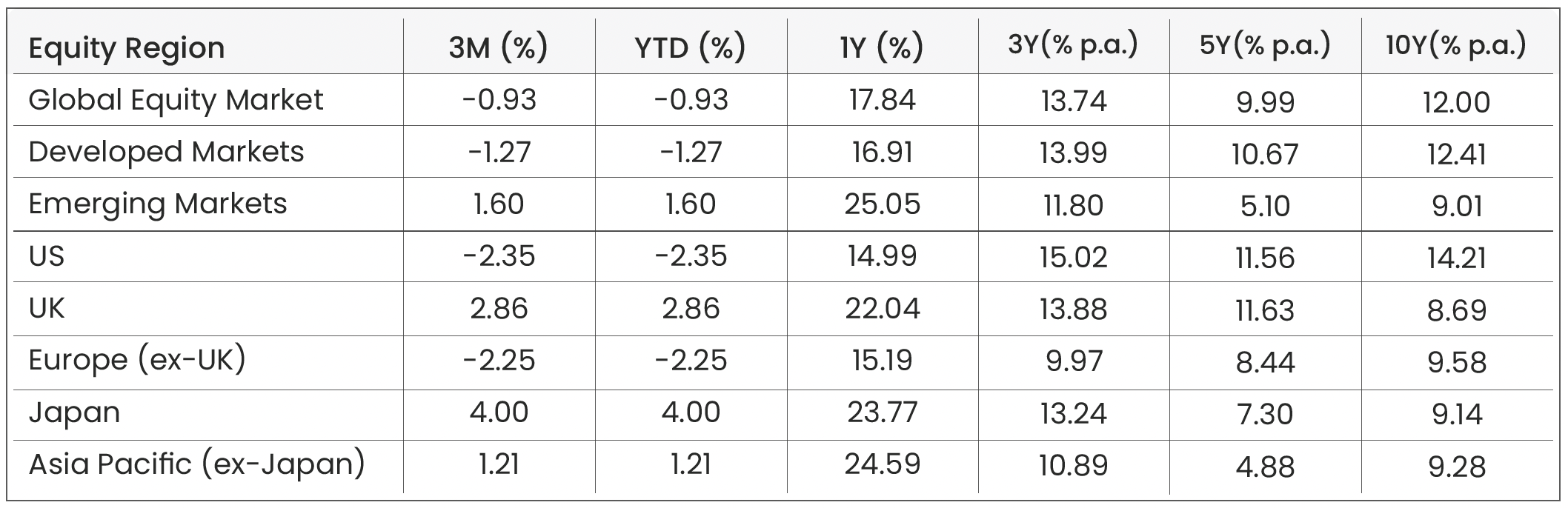Click Japan 3Y value 13.24
This screenshot has height=508, width=1568.
1073,413
